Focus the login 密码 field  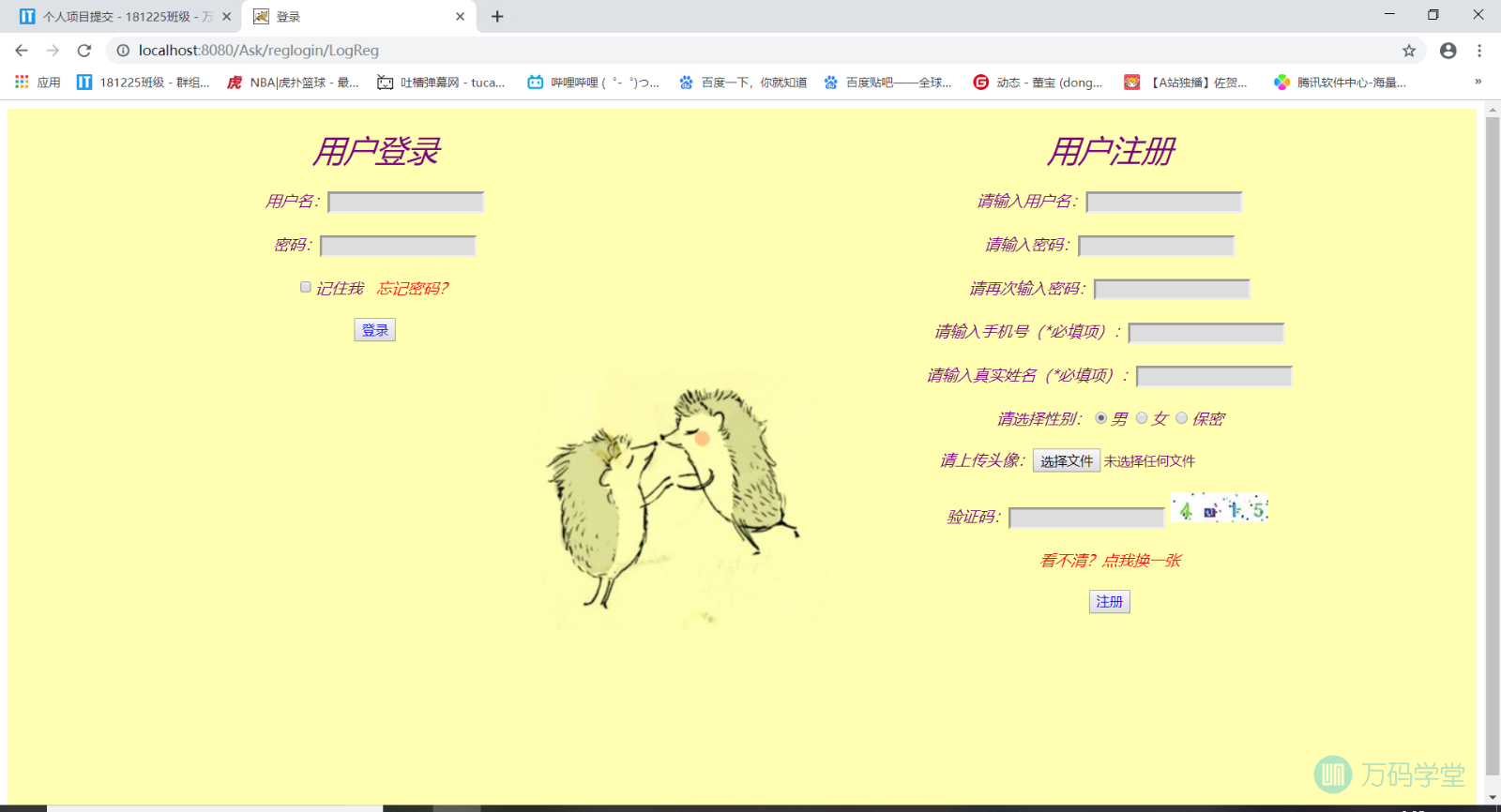(x=399, y=246)
